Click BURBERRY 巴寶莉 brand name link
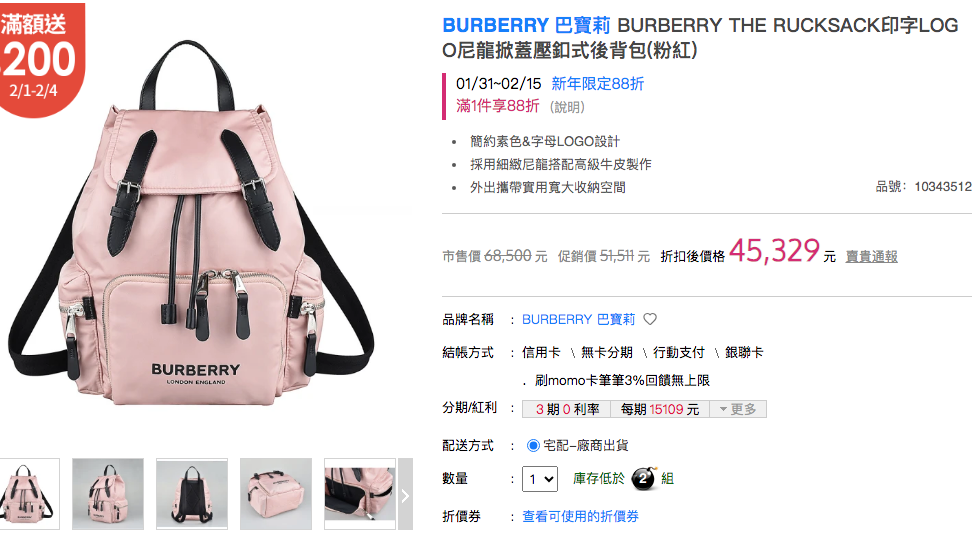Screen dimensions: 974x535 click(578, 319)
